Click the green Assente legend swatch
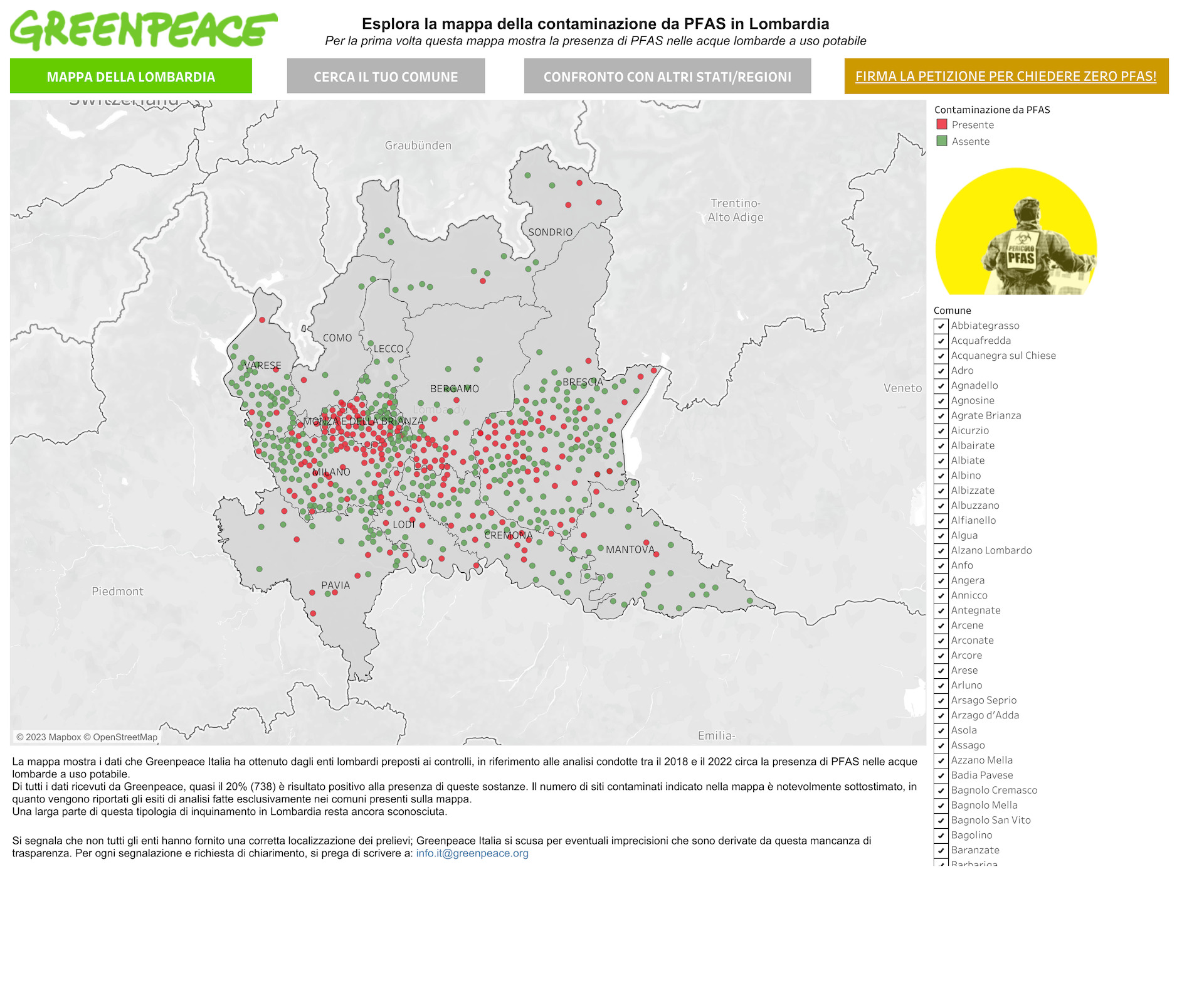The image size is (1204, 985). [941, 141]
